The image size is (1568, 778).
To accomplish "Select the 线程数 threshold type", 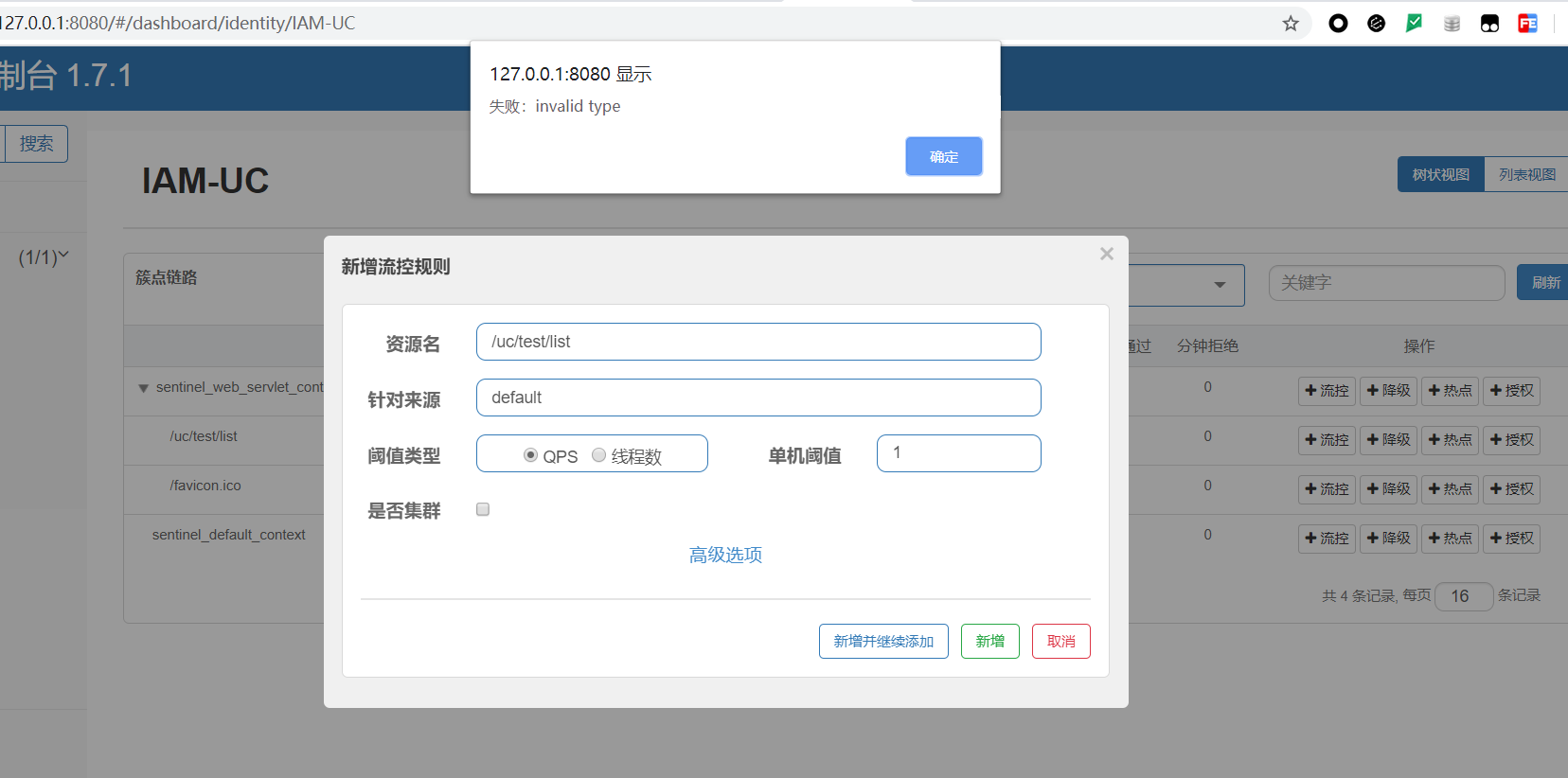I will click(x=598, y=455).
